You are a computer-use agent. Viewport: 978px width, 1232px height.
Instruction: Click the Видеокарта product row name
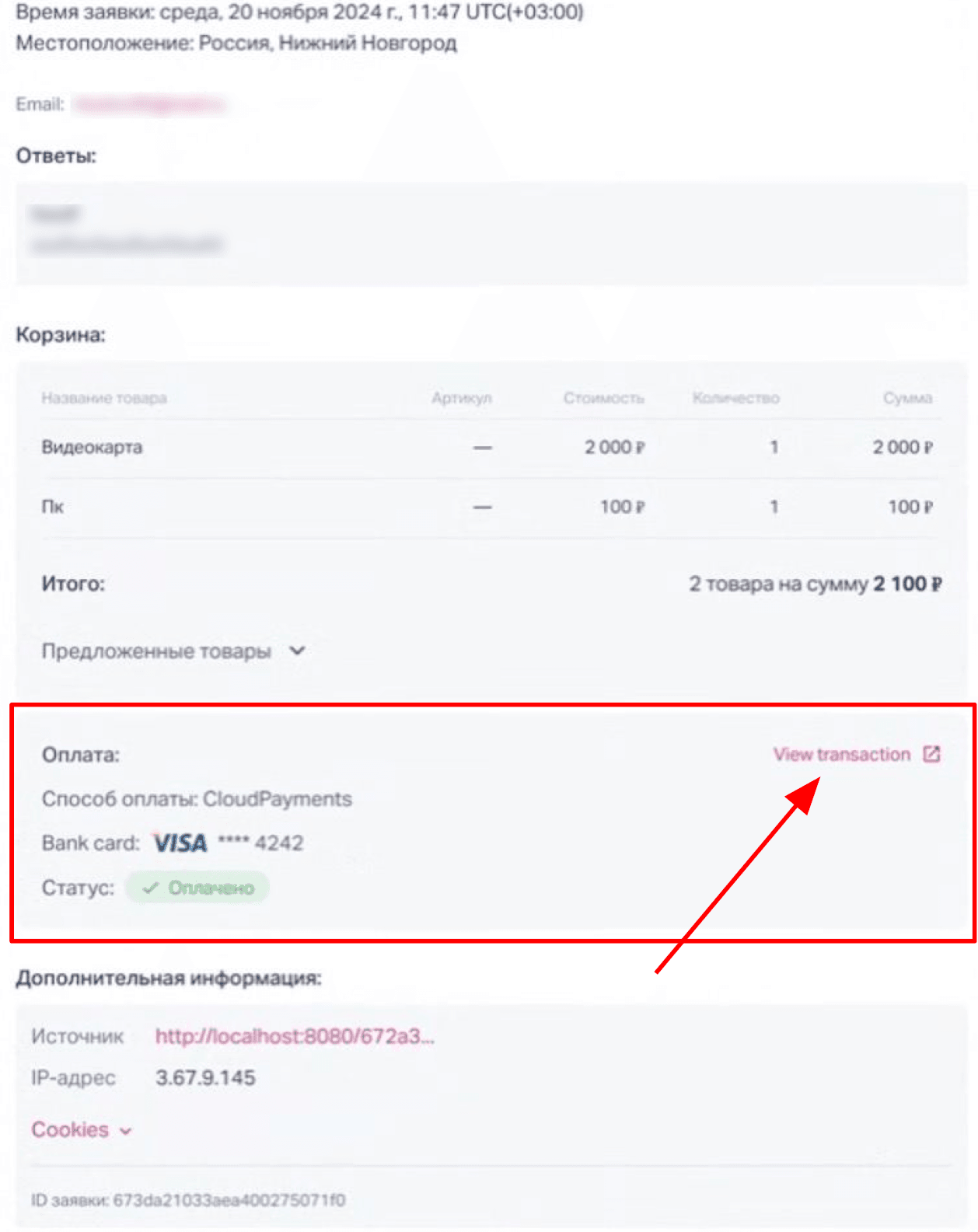point(92,447)
